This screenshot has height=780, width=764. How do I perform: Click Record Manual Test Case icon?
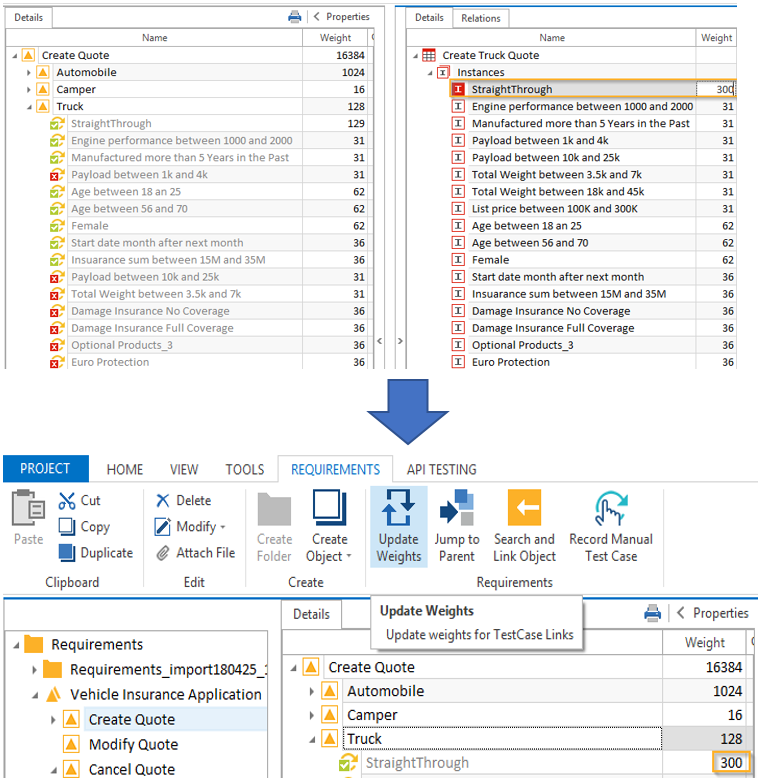tap(610, 509)
